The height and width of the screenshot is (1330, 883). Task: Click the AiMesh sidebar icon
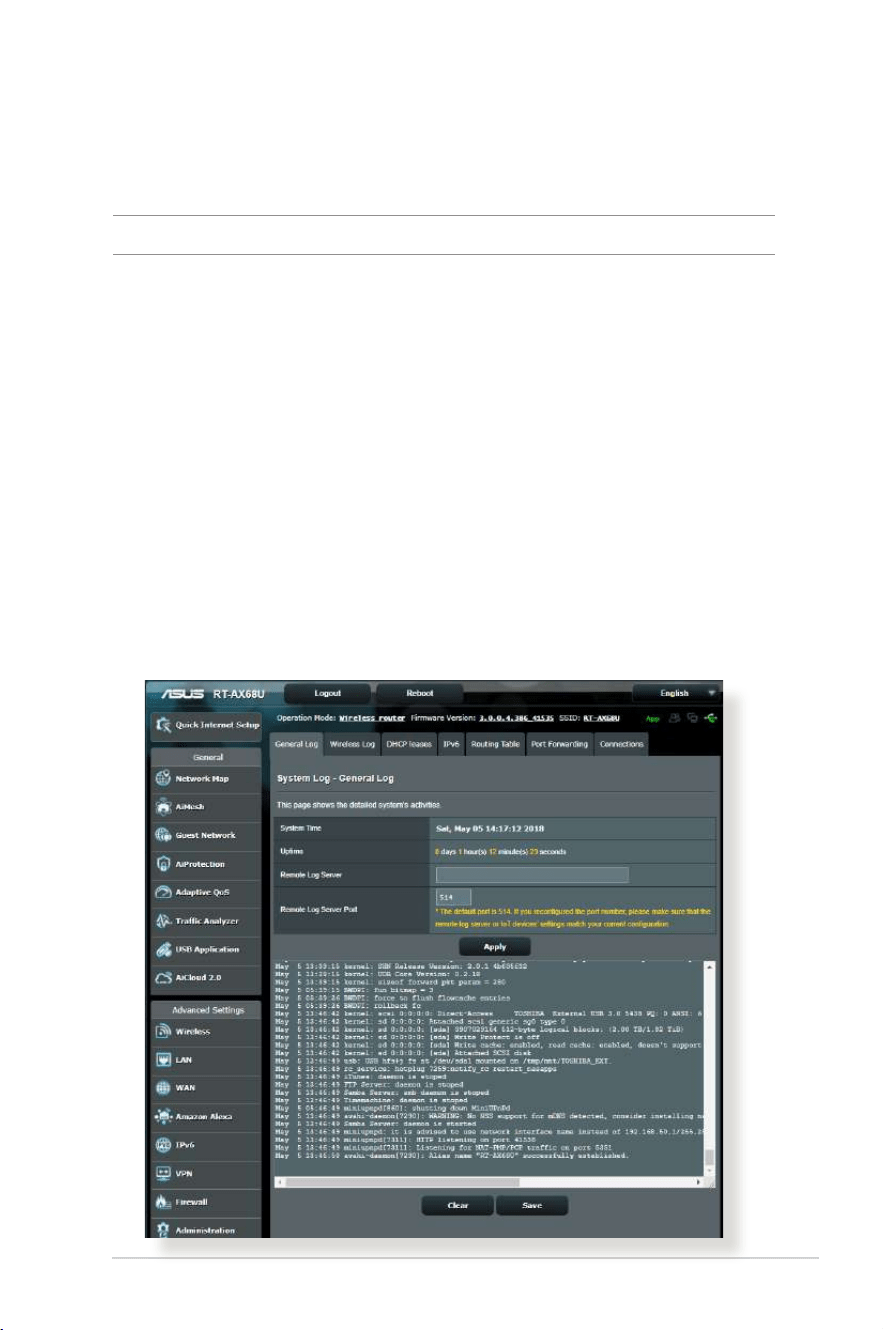(165, 806)
